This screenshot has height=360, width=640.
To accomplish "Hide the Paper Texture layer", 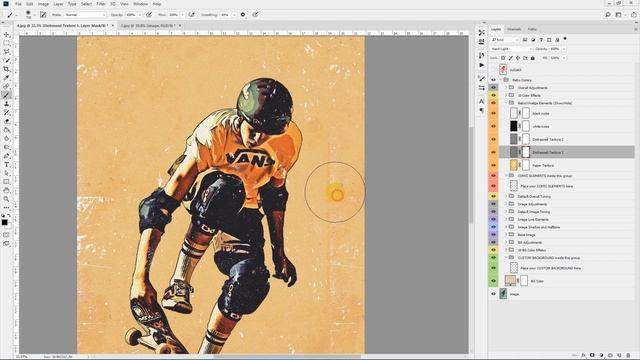I will (x=493, y=165).
